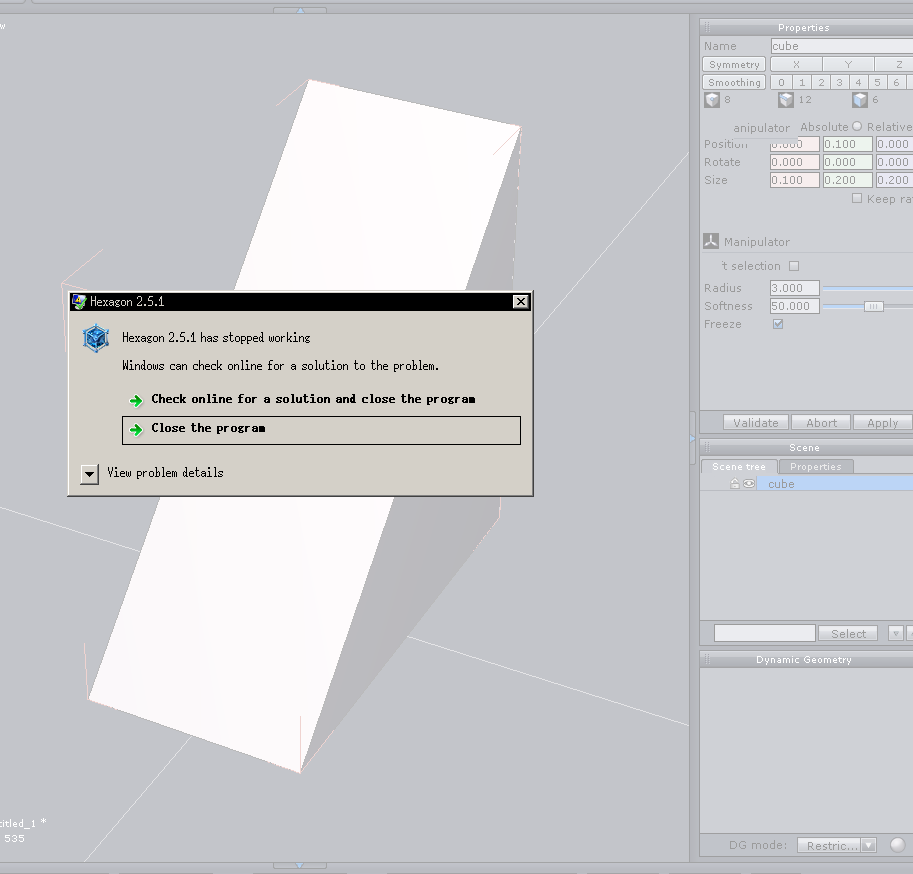Click the scene search input field
This screenshot has height=874, width=913.
765,633
